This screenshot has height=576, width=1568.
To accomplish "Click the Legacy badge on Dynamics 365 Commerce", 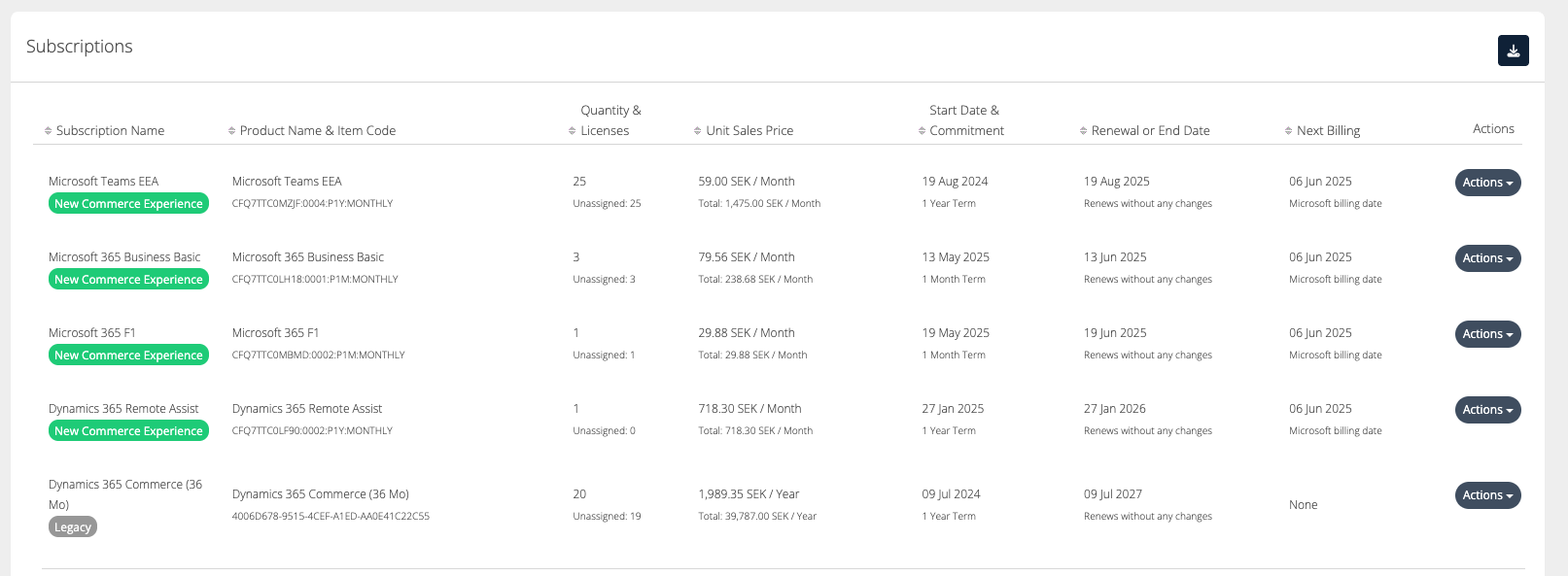I will (73, 527).
